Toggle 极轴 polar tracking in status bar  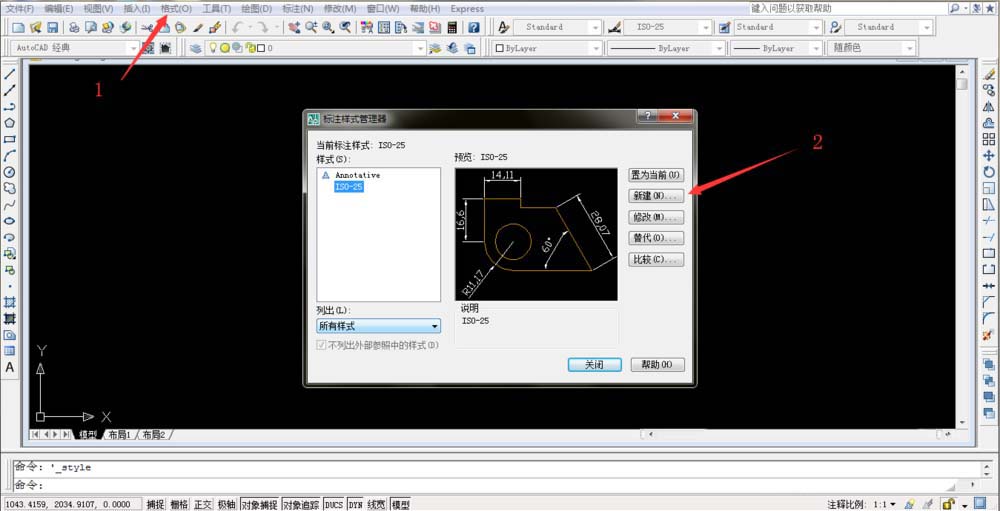click(x=226, y=505)
